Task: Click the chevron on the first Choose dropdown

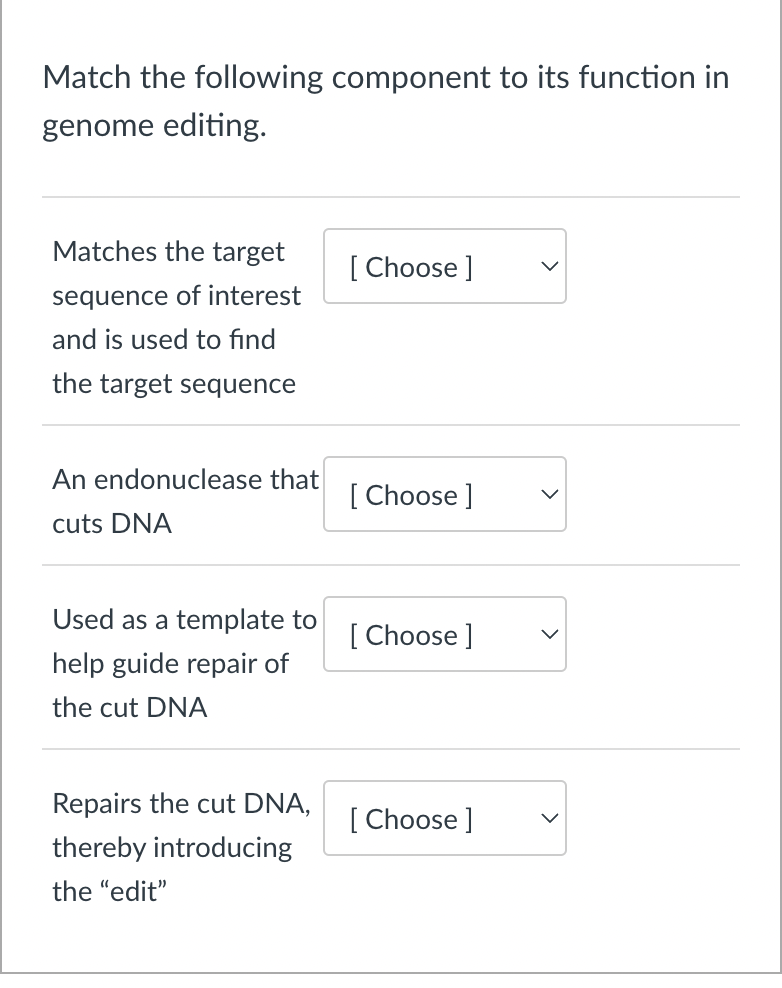Action: [547, 266]
